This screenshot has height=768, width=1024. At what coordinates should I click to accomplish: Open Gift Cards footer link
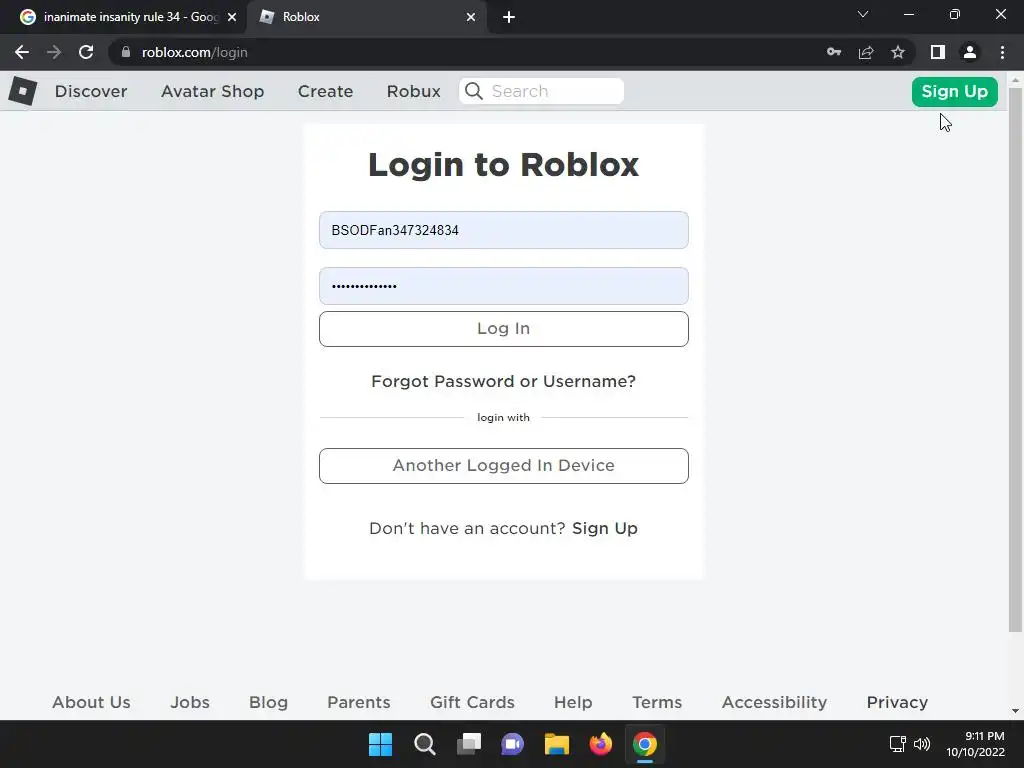point(472,702)
